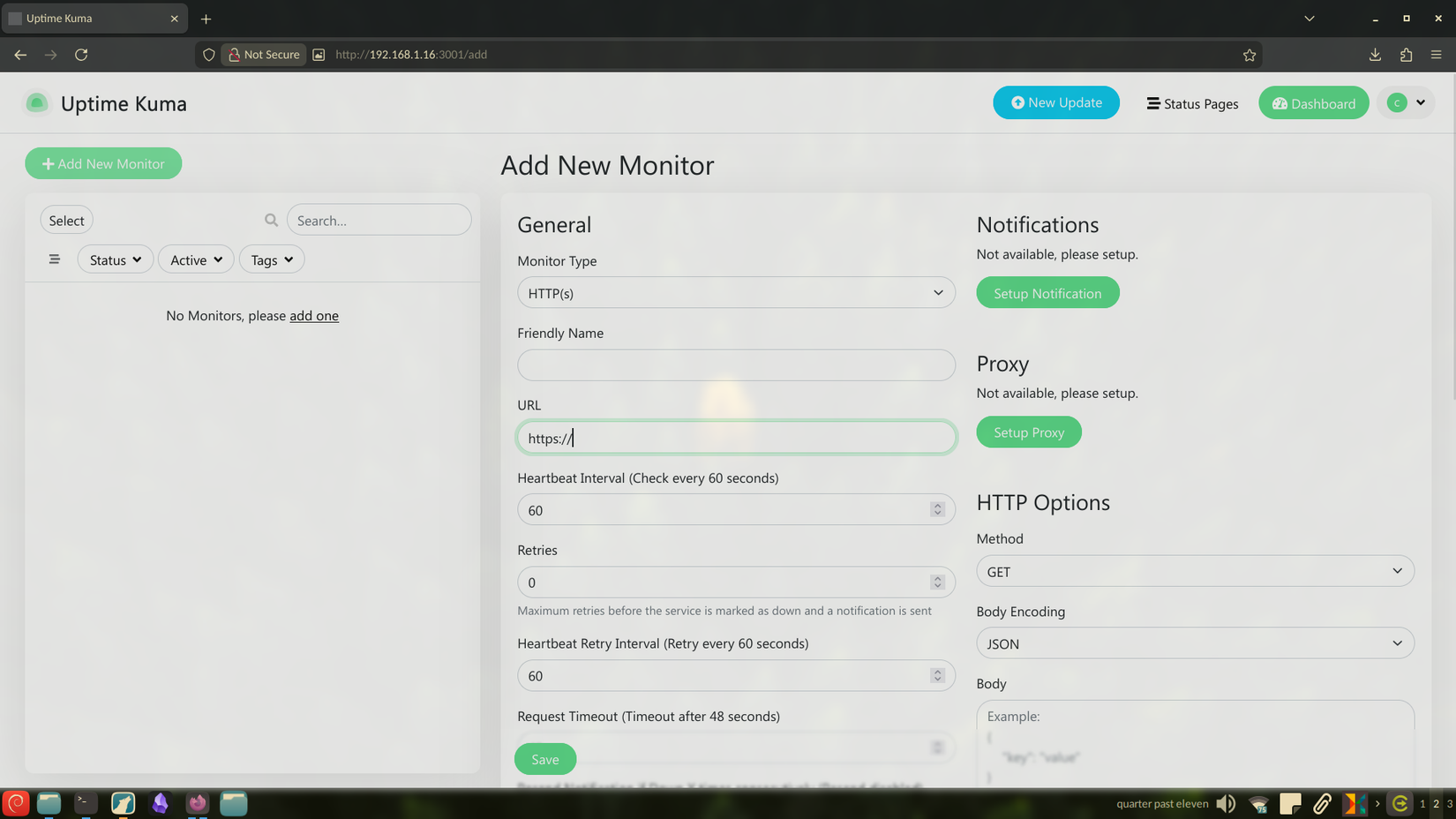Open the Tags filter dropdown
This screenshot has height=819, width=1456.
point(272,259)
